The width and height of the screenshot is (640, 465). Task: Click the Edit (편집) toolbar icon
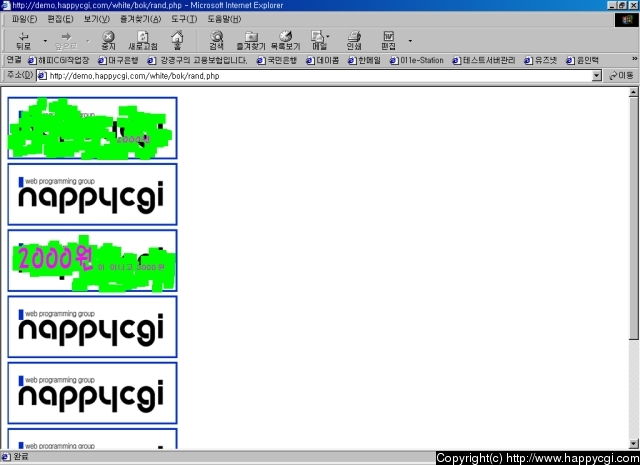tap(388, 41)
